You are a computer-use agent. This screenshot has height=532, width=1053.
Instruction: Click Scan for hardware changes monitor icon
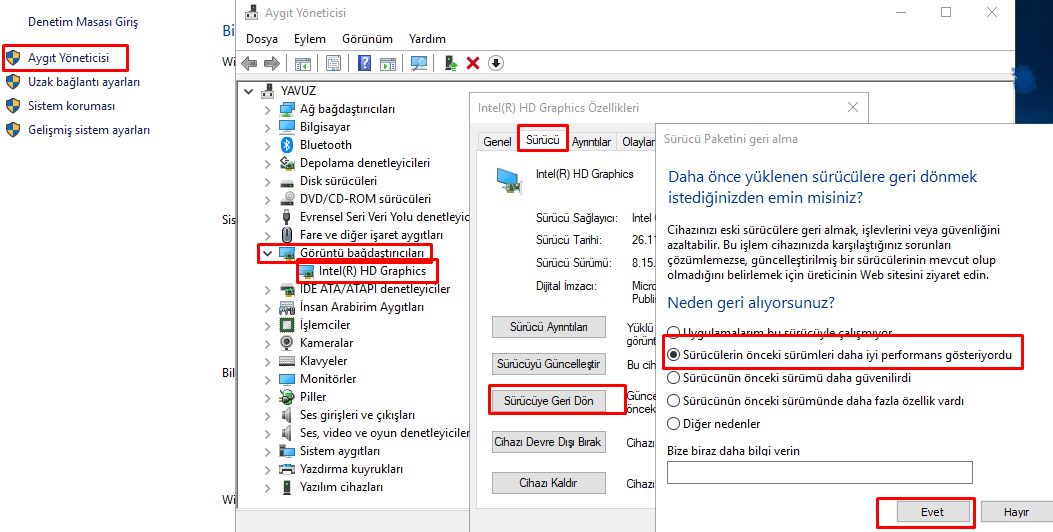tap(419, 63)
